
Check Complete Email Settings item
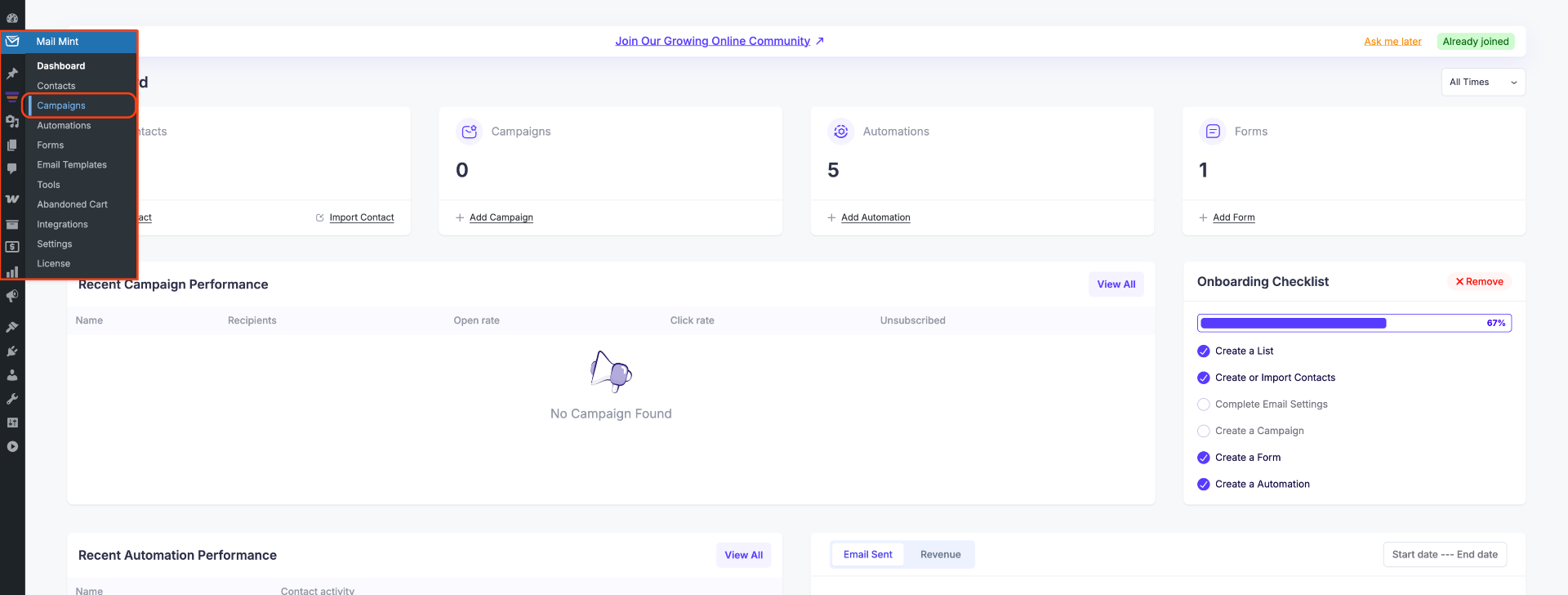1204,405
